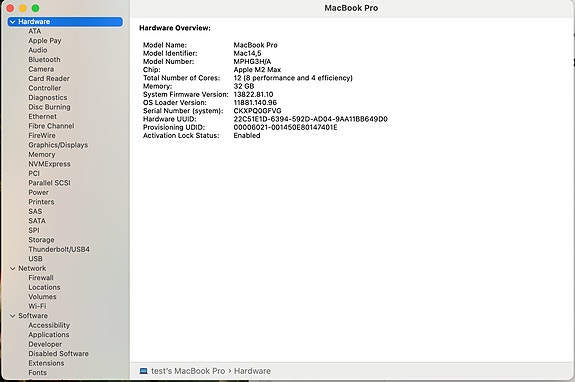575x382 pixels.
Task: Show Power information
Action: click(38, 192)
